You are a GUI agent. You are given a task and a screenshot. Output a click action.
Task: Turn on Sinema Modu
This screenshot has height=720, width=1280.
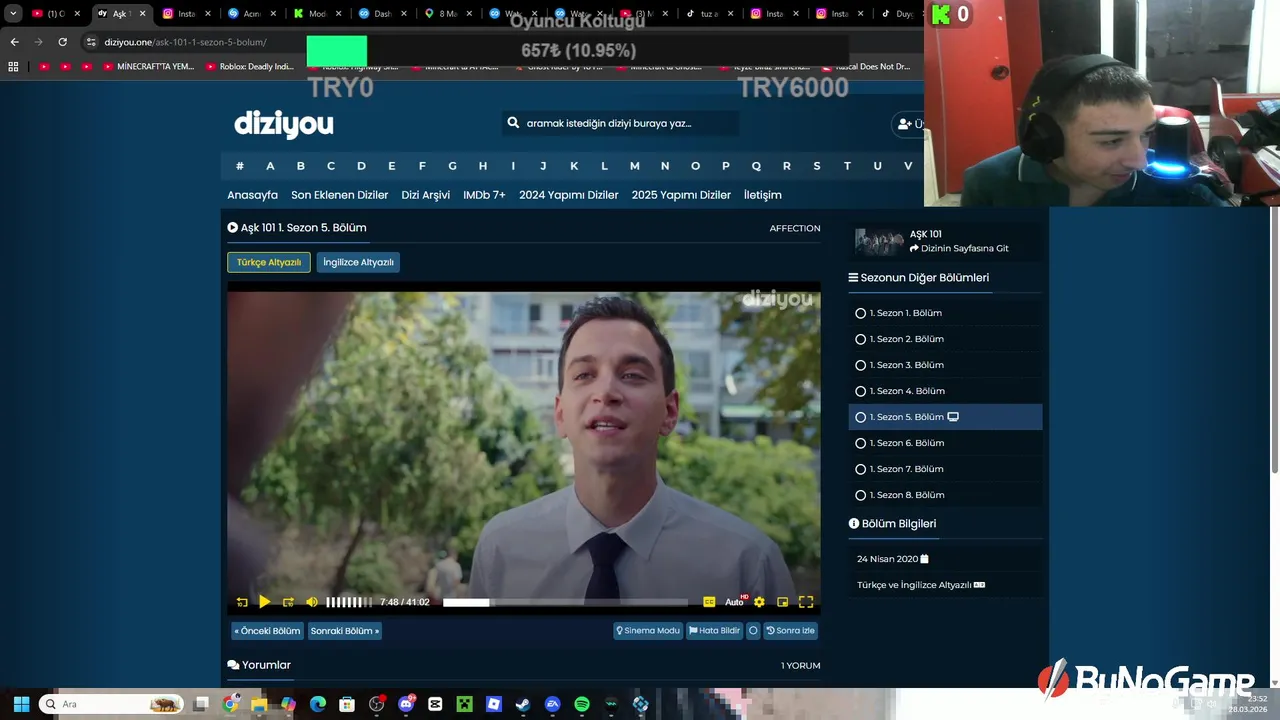coord(648,631)
